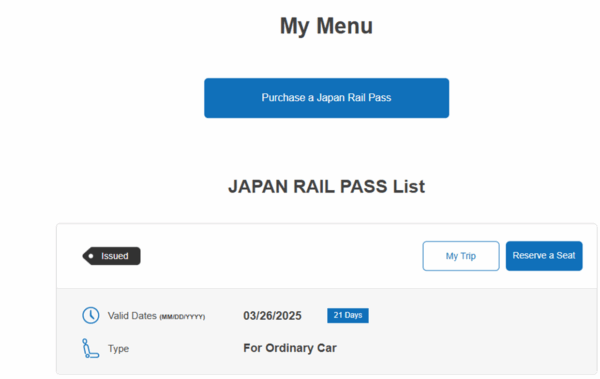Click the For Ordinary Car type value
The width and height of the screenshot is (600, 379).
pos(290,348)
